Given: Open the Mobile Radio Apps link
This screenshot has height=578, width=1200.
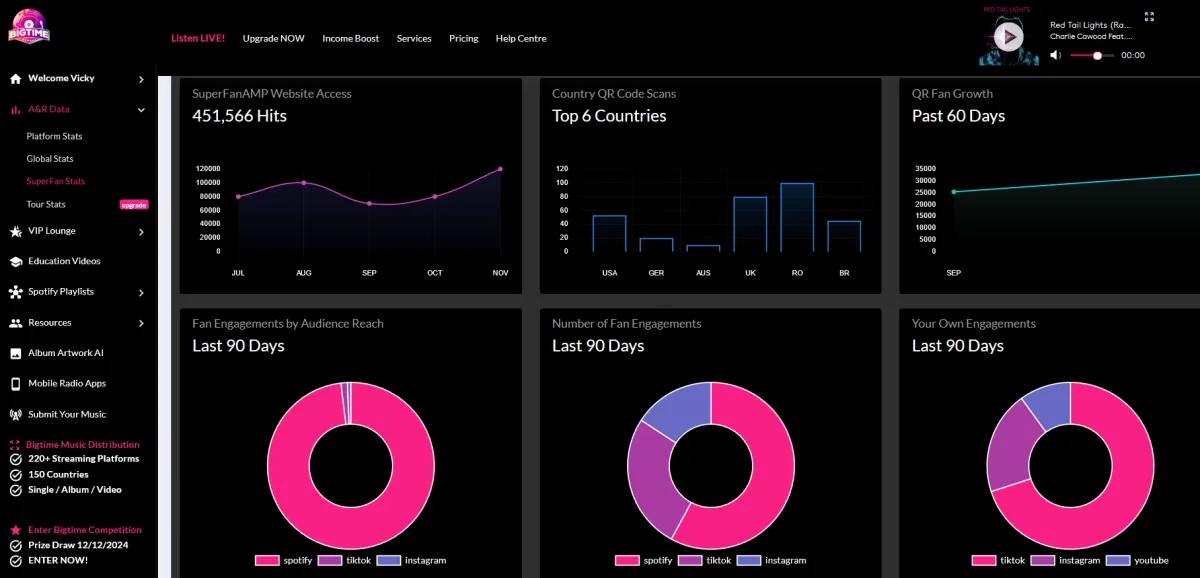Looking at the screenshot, I should (x=67, y=384).
